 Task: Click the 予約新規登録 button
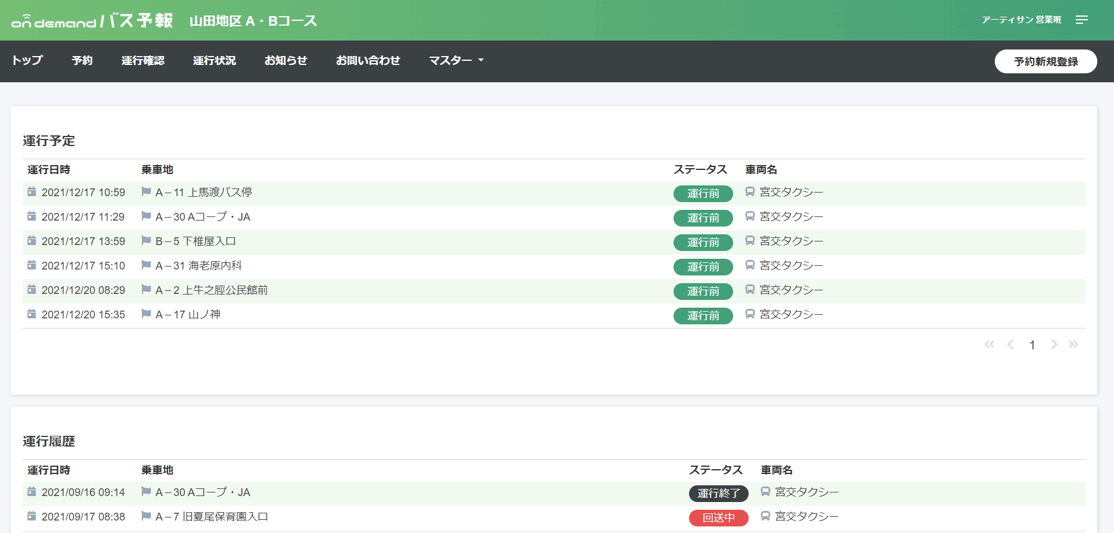[x=1046, y=62]
